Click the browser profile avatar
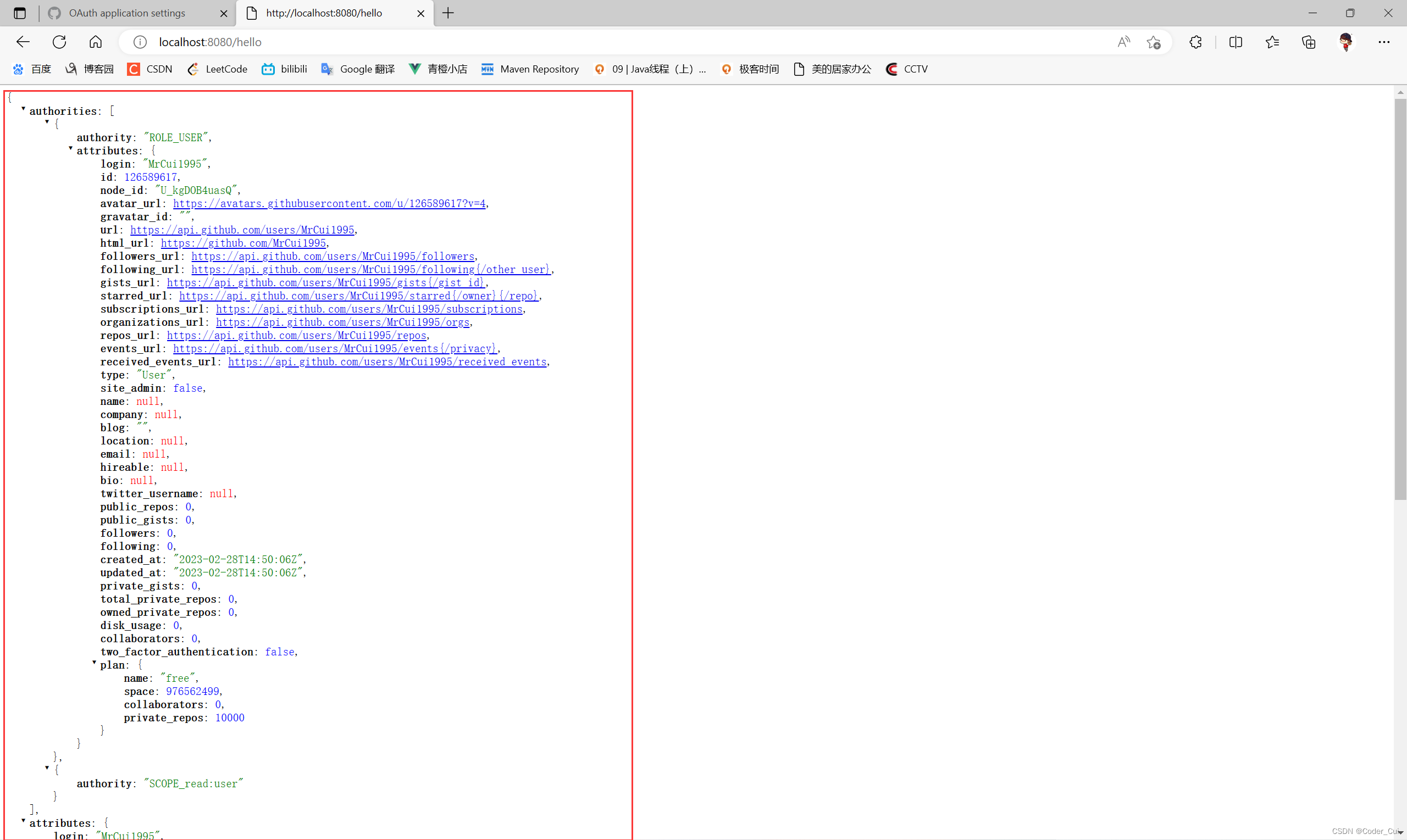The image size is (1407, 840). (x=1345, y=42)
